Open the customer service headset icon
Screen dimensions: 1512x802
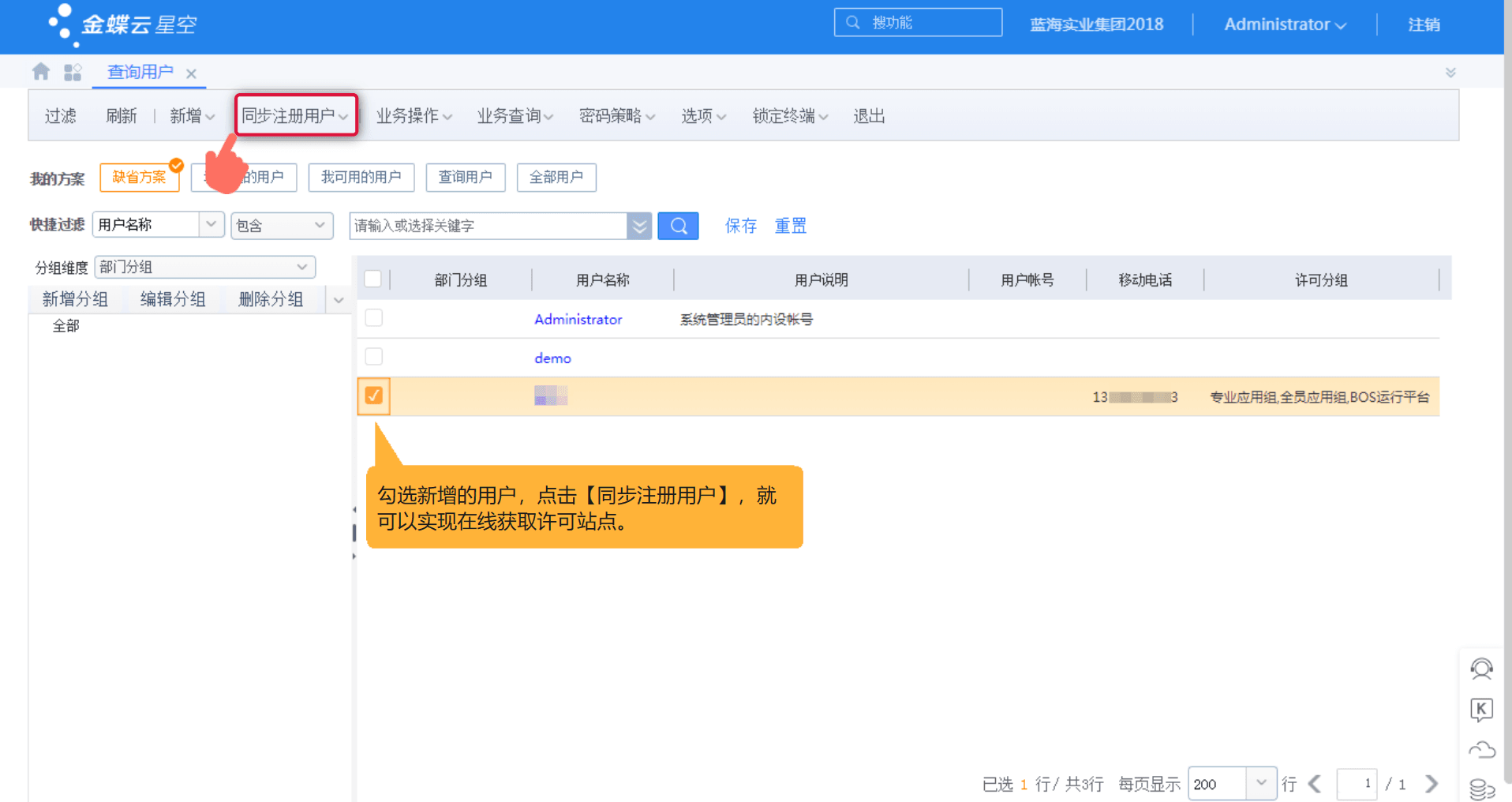point(1482,669)
